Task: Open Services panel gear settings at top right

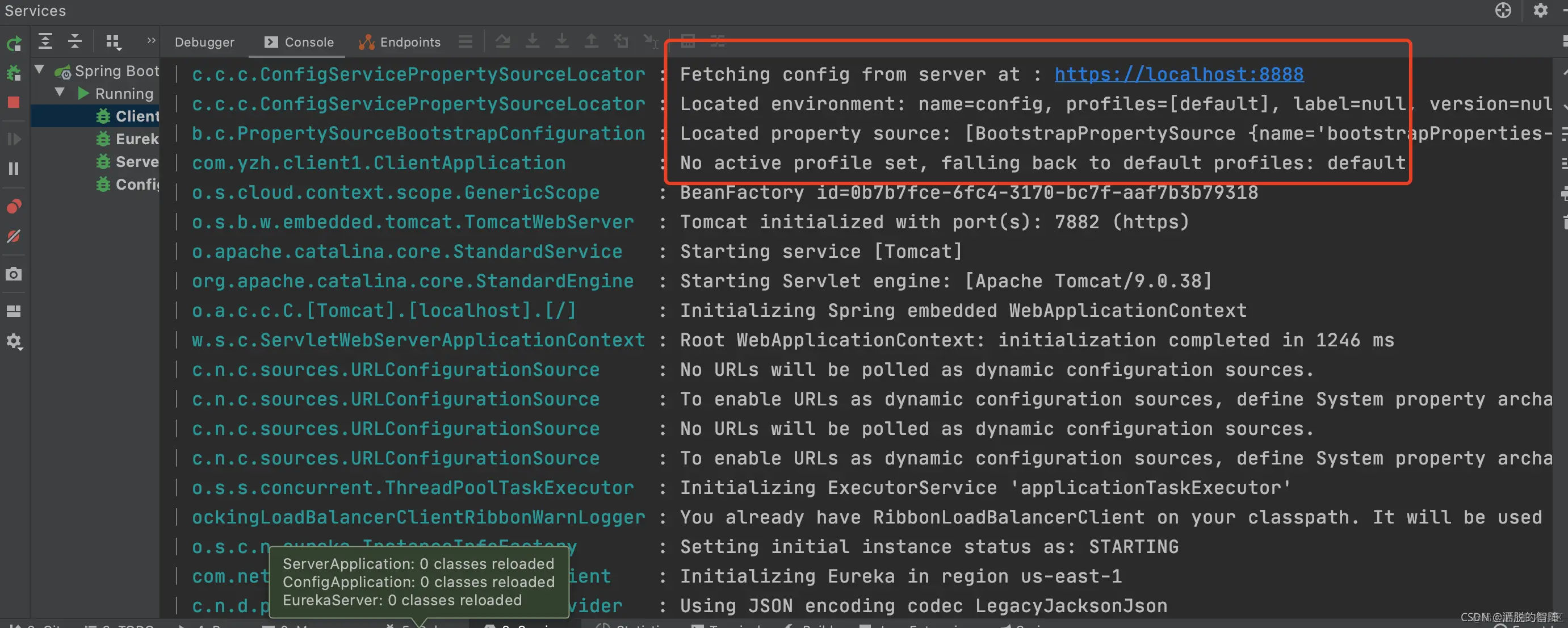Action: [x=1540, y=10]
